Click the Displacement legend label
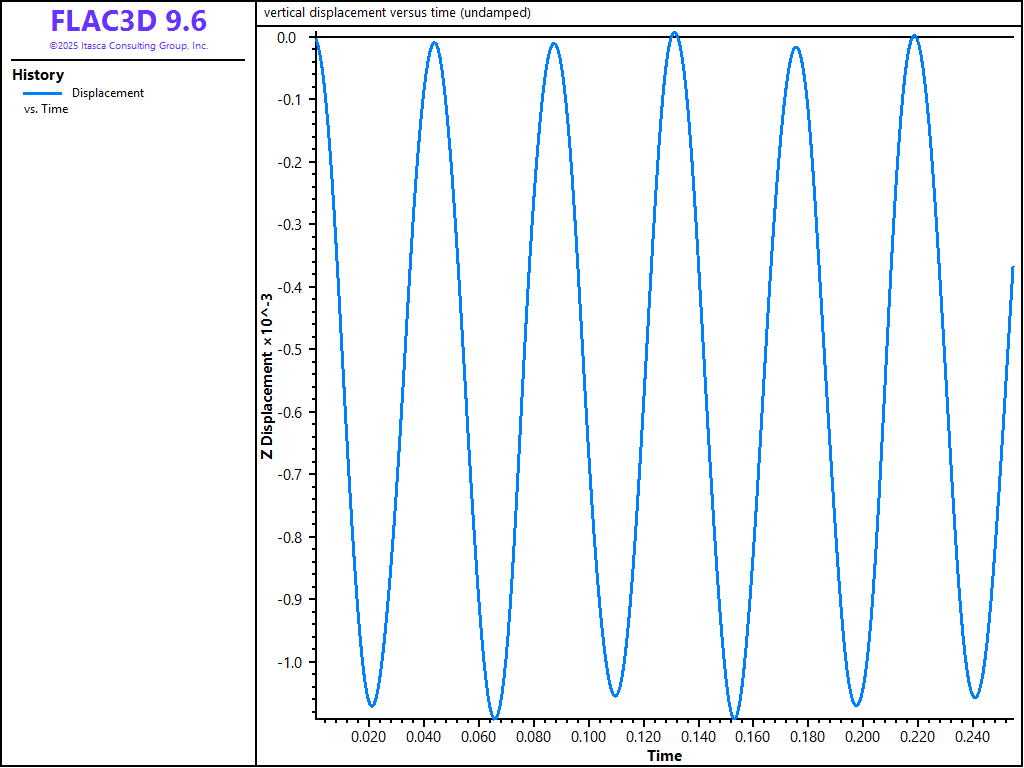1024x768 pixels. pos(108,93)
